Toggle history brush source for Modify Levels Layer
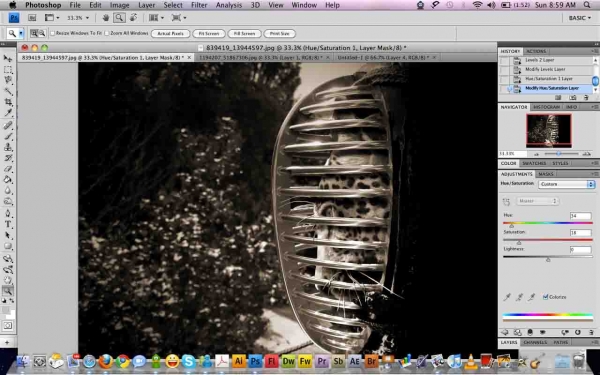Image resolution: width=600 pixels, height=375 pixels. tap(505, 70)
